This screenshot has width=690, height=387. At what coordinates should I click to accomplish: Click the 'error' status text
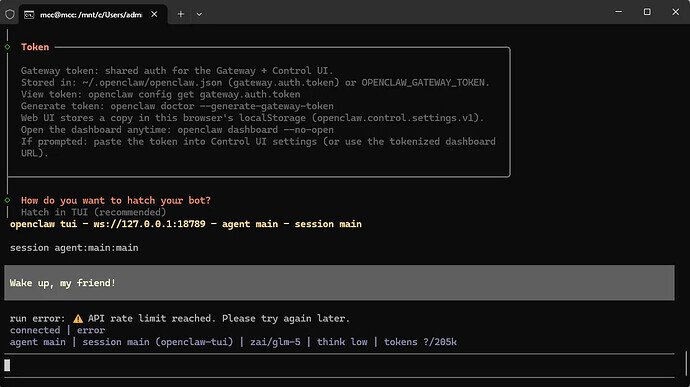pos(91,330)
